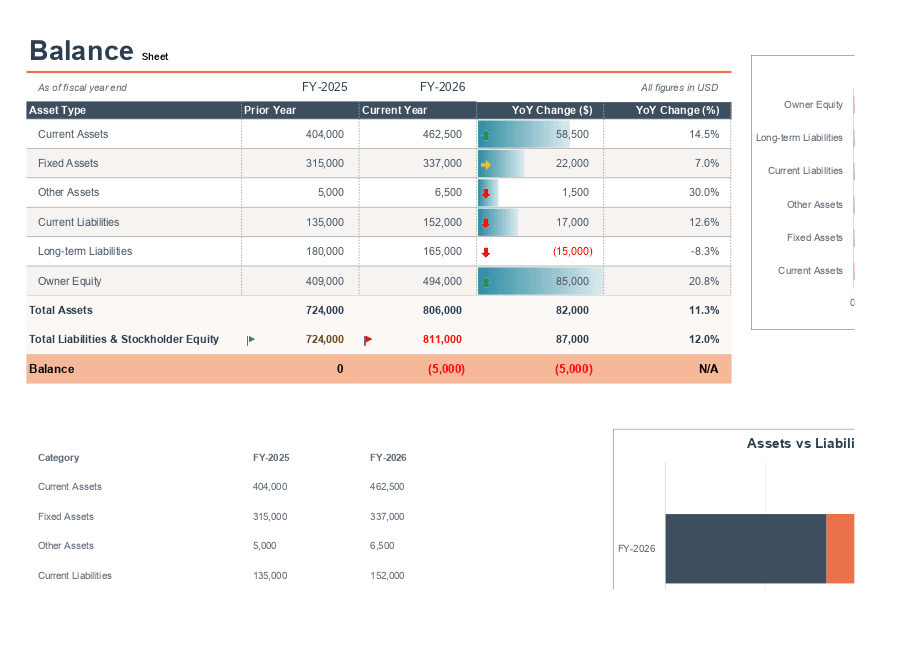The width and height of the screenshot is (916, 648).
Task: Click the red down arrow next to 1,500
Action: pyautogui.click(x=485, y=192)
